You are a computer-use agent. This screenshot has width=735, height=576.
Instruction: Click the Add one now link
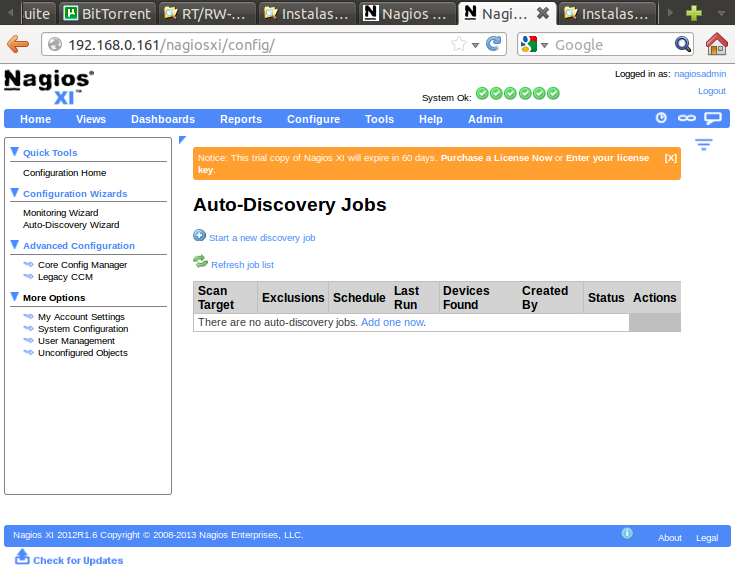392,322
